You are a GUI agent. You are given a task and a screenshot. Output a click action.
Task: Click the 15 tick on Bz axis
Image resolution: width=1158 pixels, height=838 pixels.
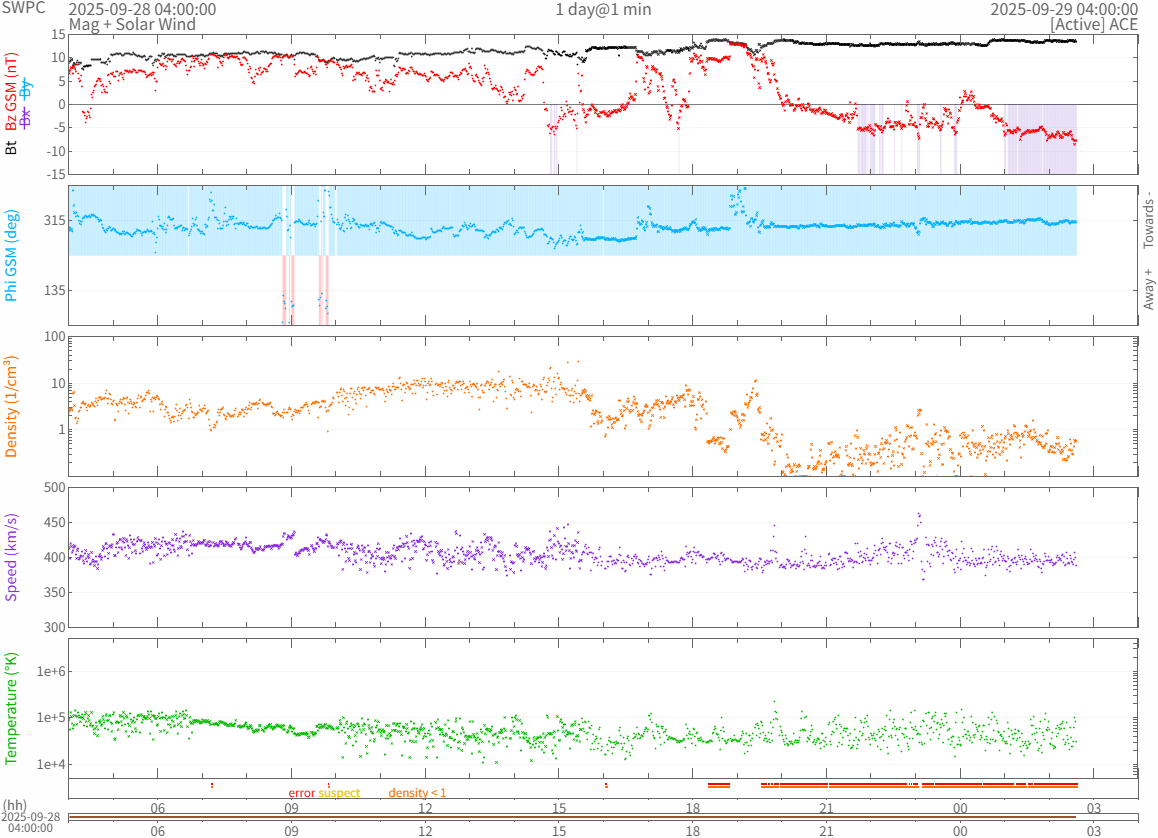click(x=58, y=35)
